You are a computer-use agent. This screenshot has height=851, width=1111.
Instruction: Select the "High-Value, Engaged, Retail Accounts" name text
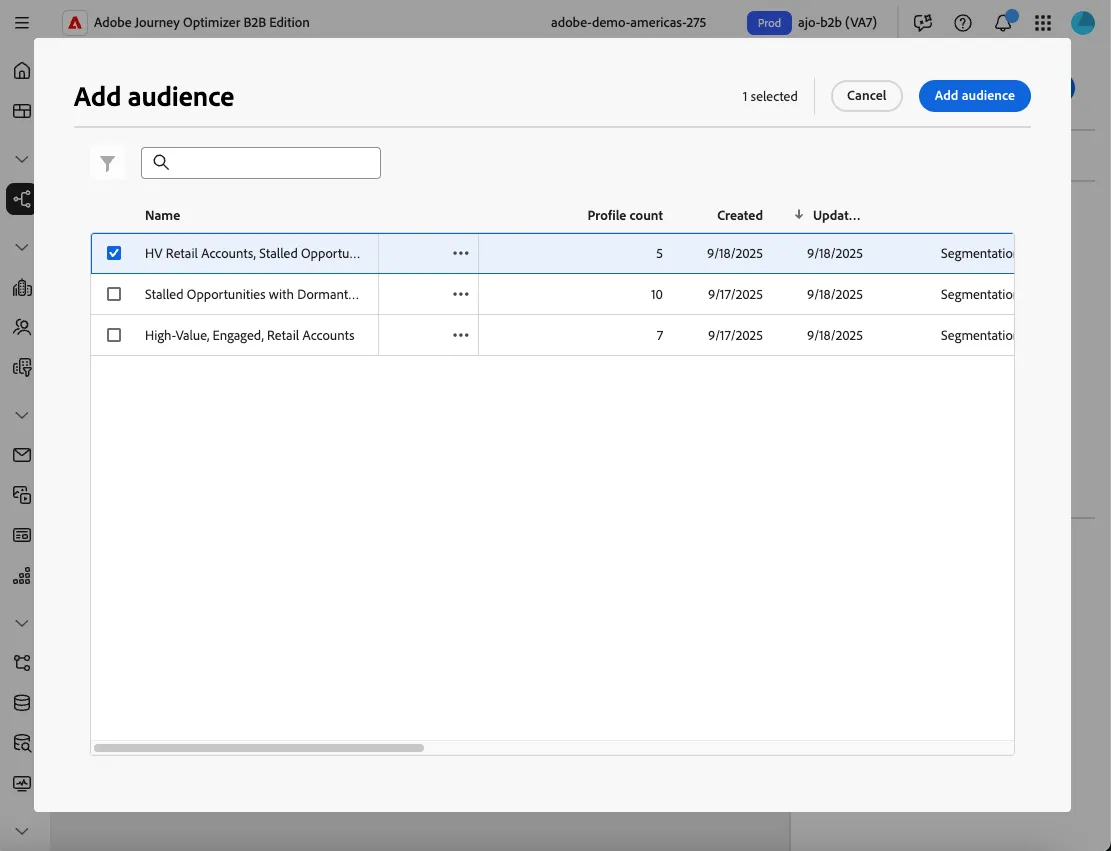tap(249, 336)
